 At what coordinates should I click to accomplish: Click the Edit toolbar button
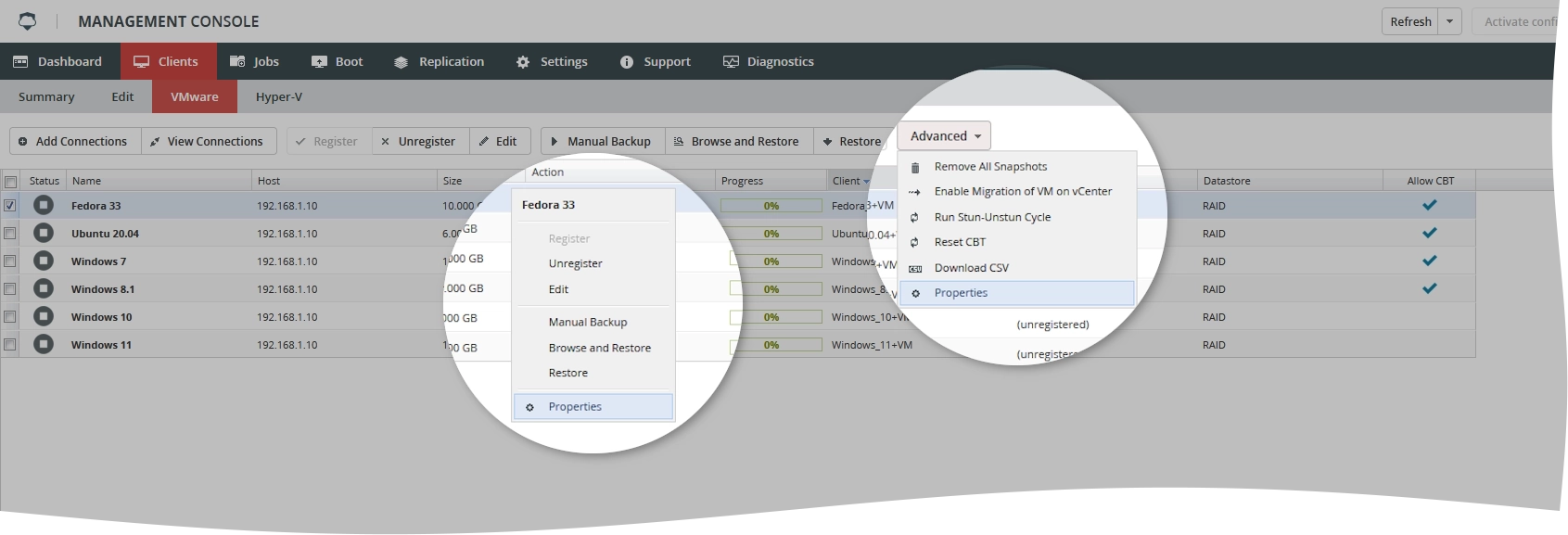coord(500,141)
